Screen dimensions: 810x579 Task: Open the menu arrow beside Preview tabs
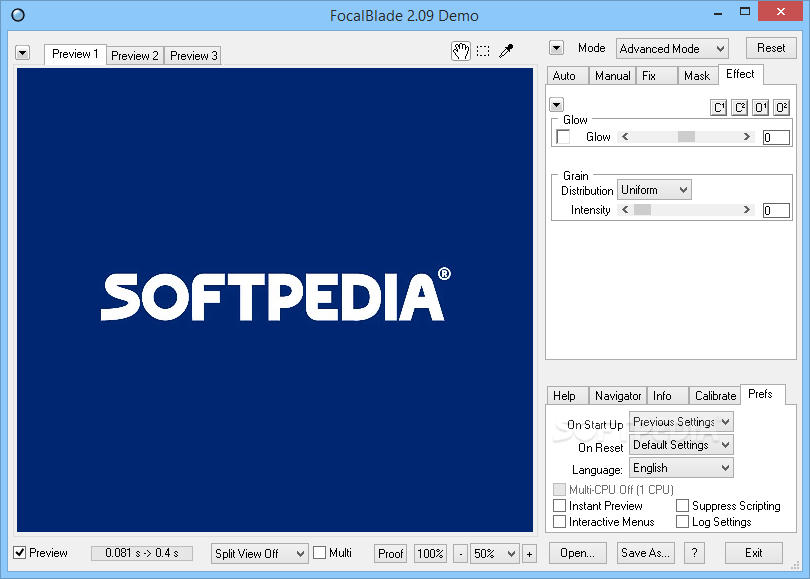(22, 53)
